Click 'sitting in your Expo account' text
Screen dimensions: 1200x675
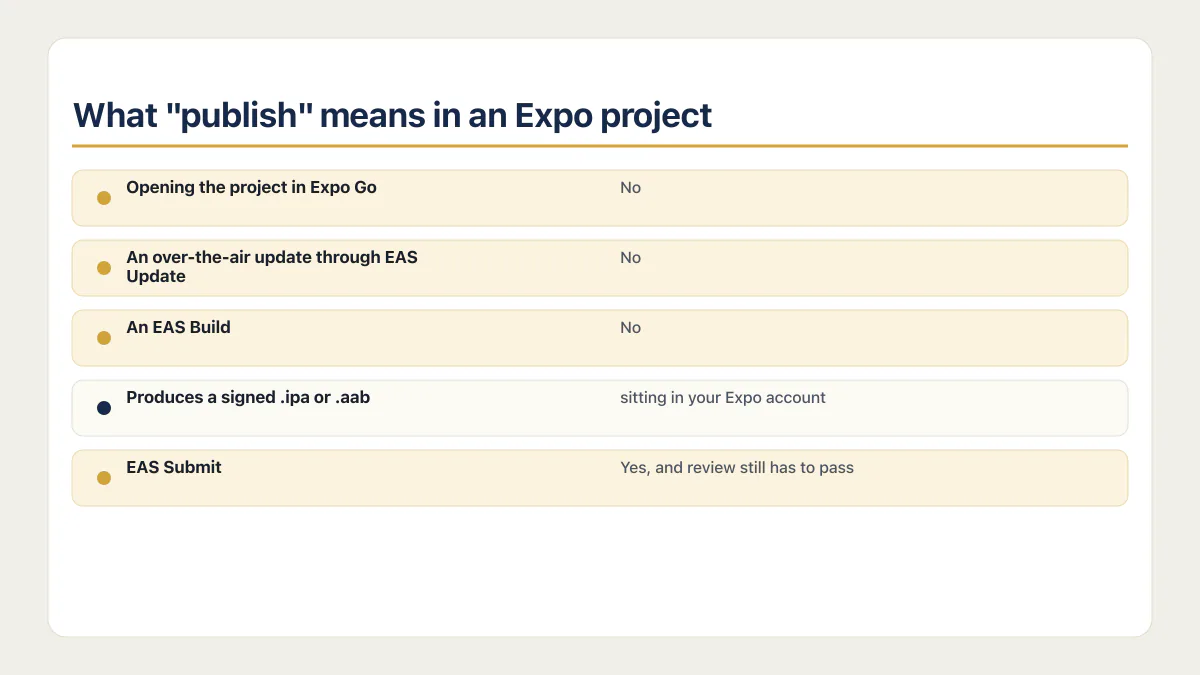tap(723, 397)
